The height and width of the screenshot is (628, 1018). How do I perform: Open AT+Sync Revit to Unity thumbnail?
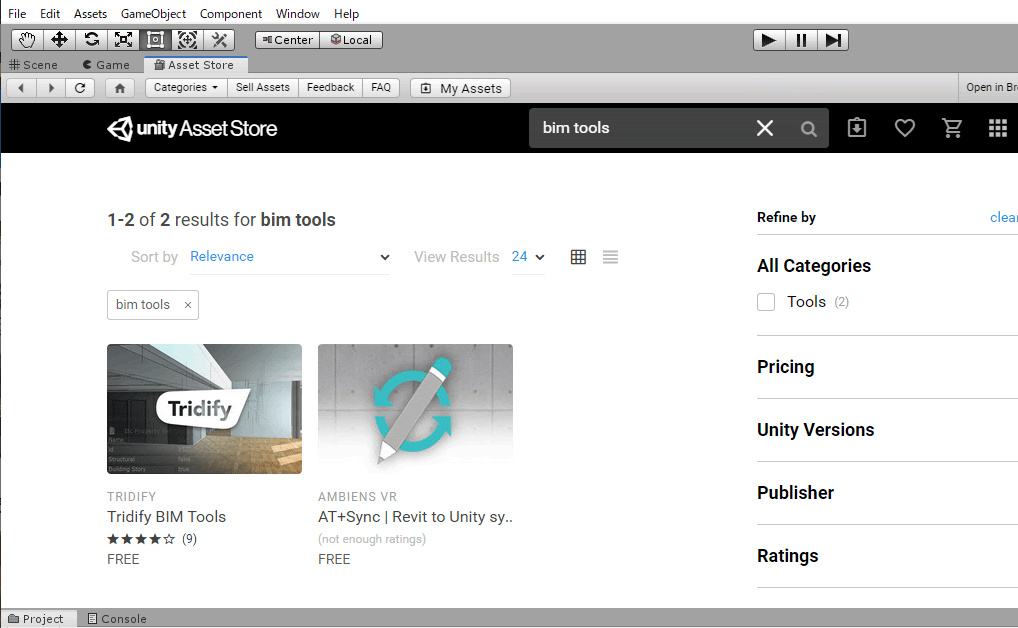(x=416, y=409)
